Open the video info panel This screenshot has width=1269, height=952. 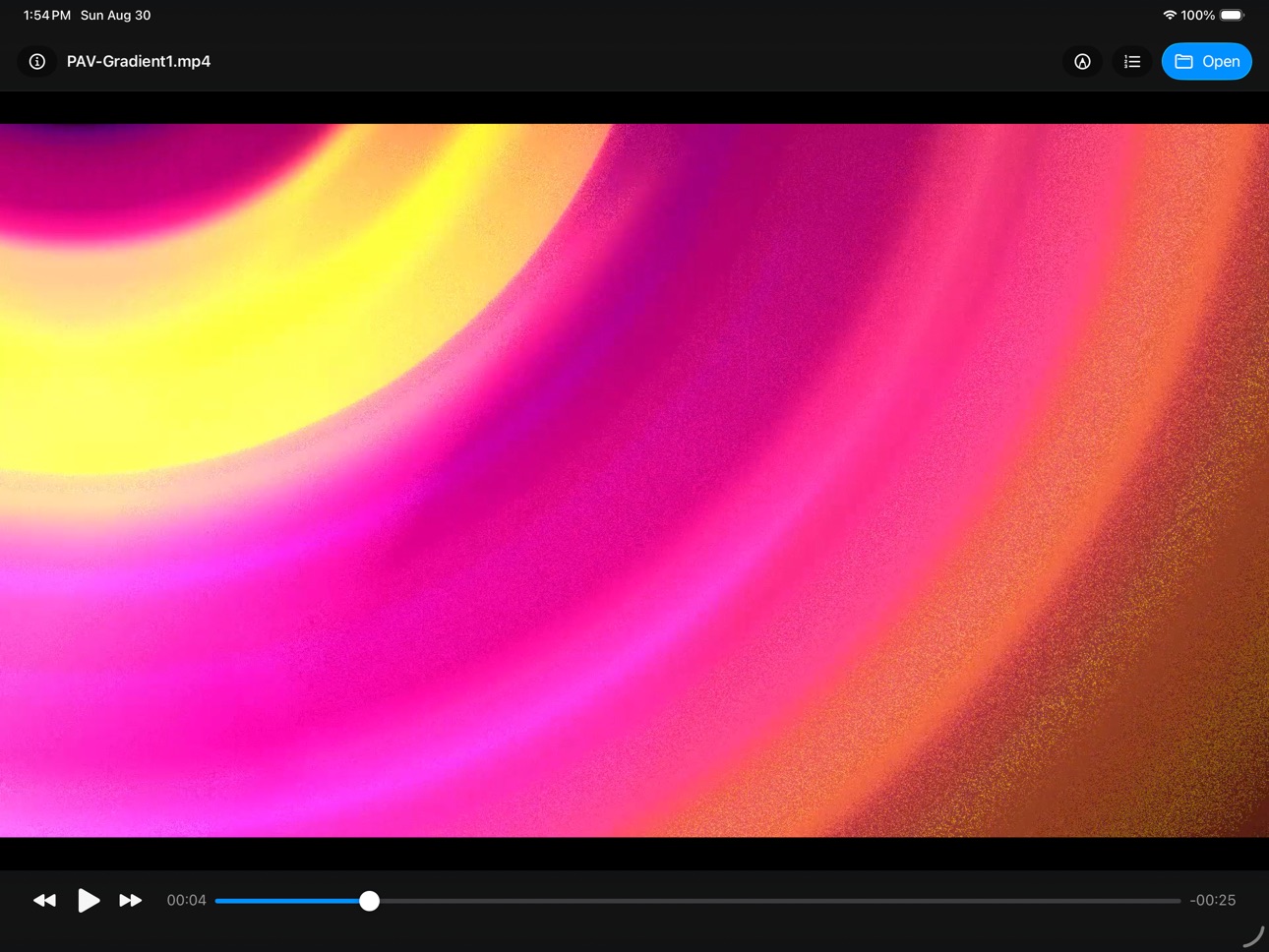(37, 61)
